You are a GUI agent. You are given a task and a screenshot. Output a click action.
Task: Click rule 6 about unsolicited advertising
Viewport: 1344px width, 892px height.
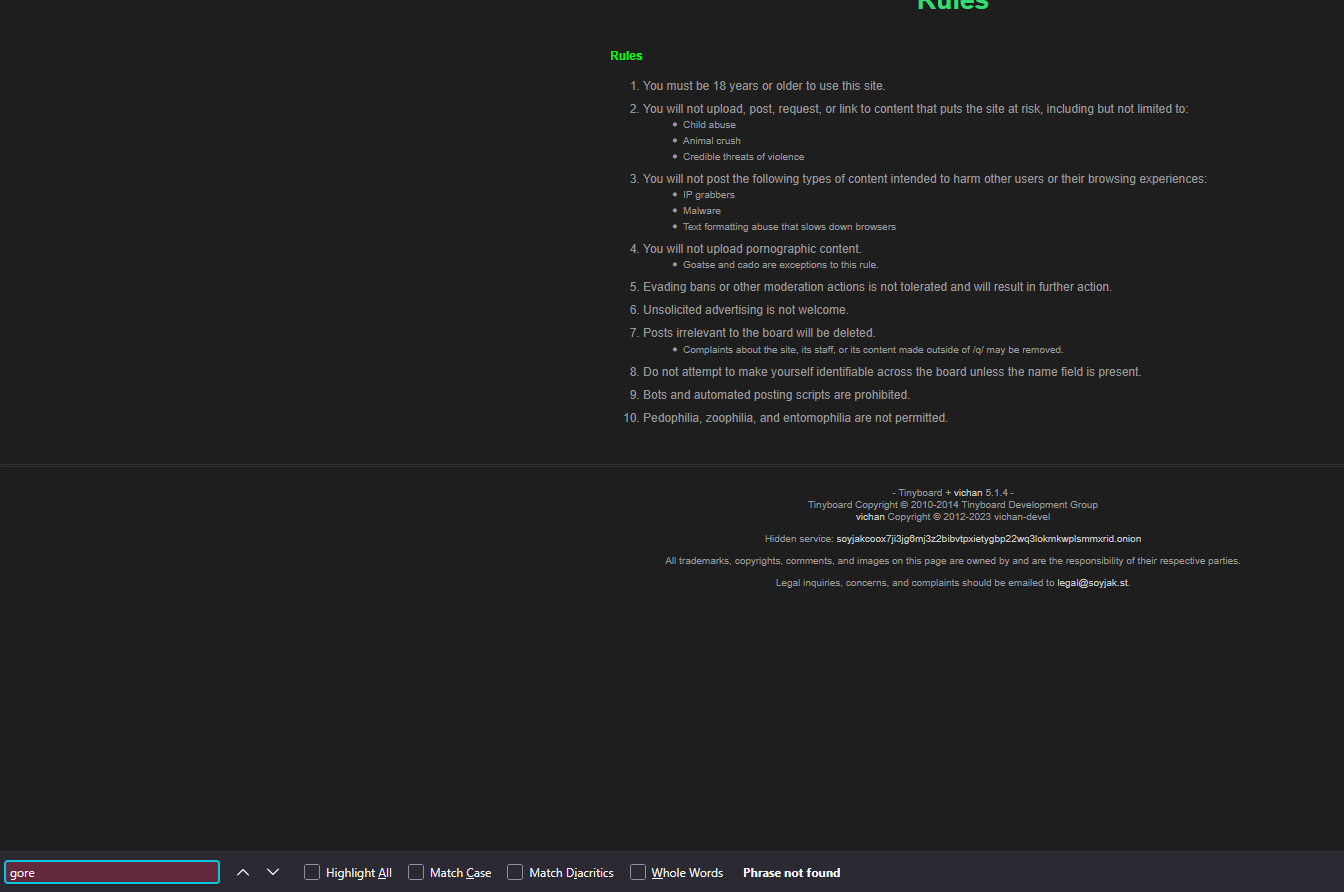point(745,310)
